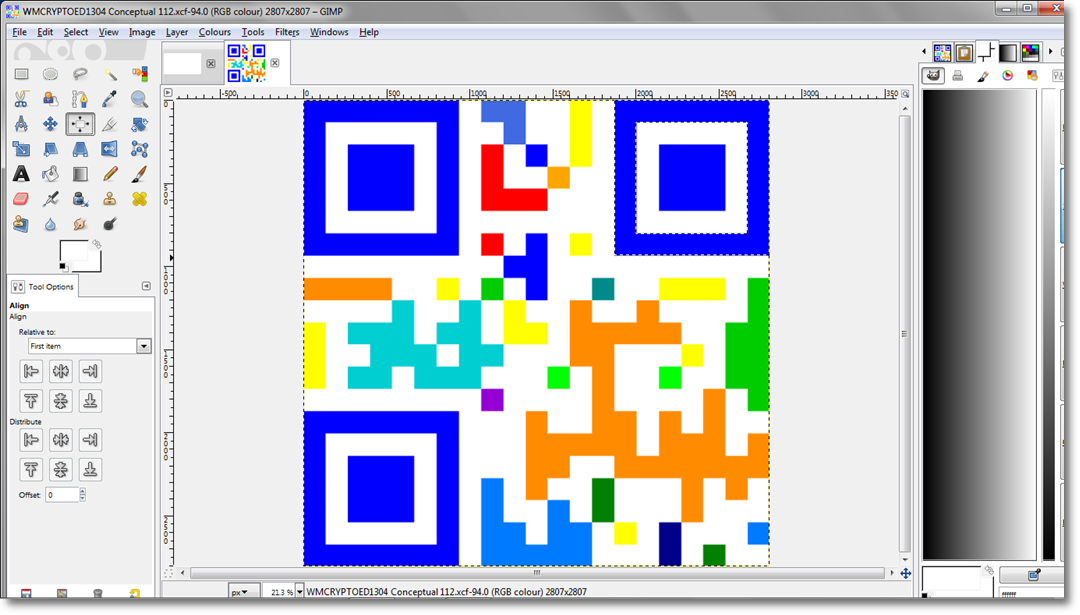Open the Palettes dock tab
The image size is (1080, 615).
1030,52
